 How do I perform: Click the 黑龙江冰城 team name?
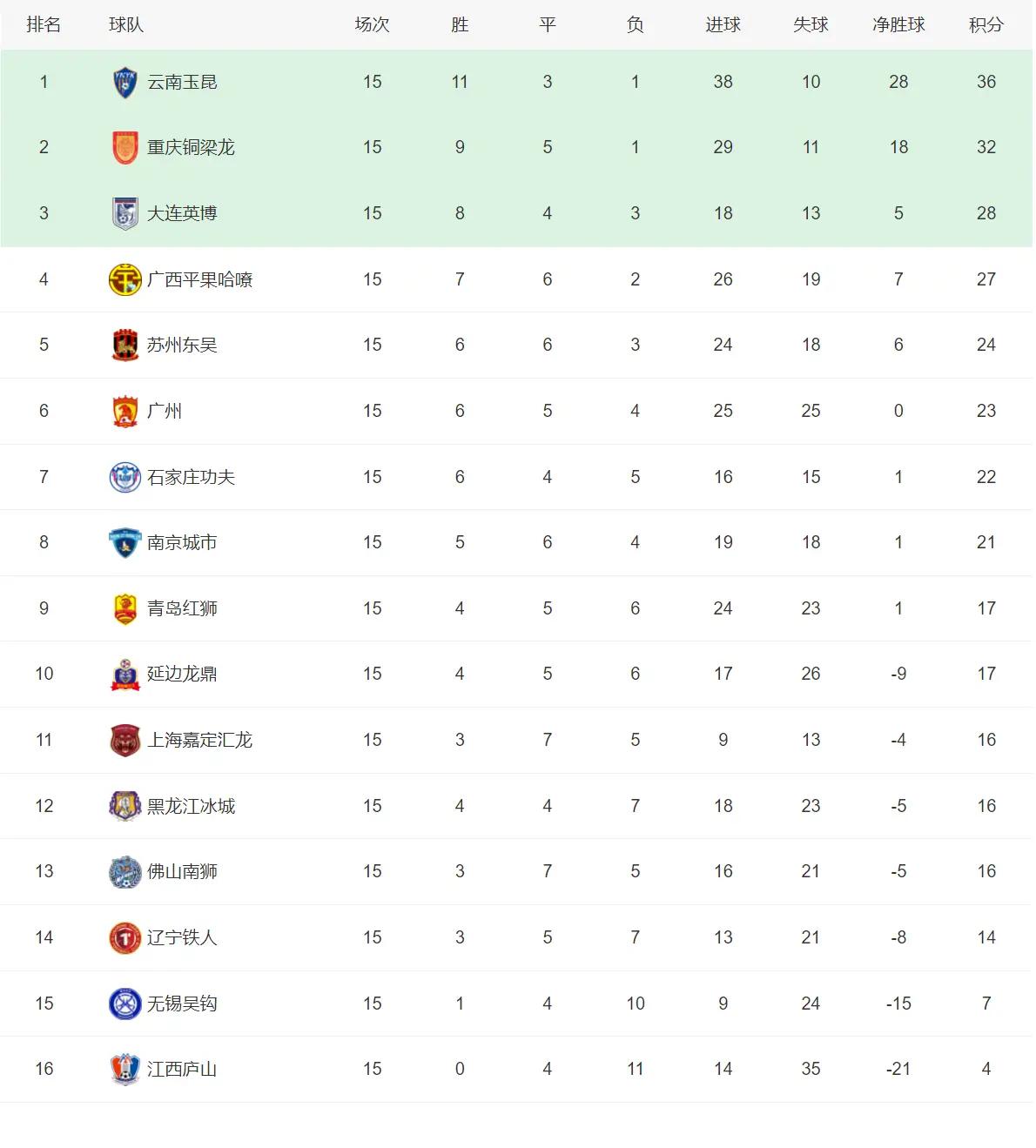[x=191, y=806]
